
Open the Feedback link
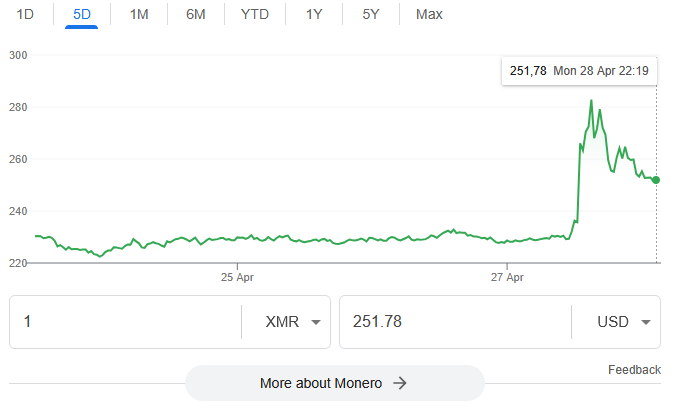click(634, 370)
